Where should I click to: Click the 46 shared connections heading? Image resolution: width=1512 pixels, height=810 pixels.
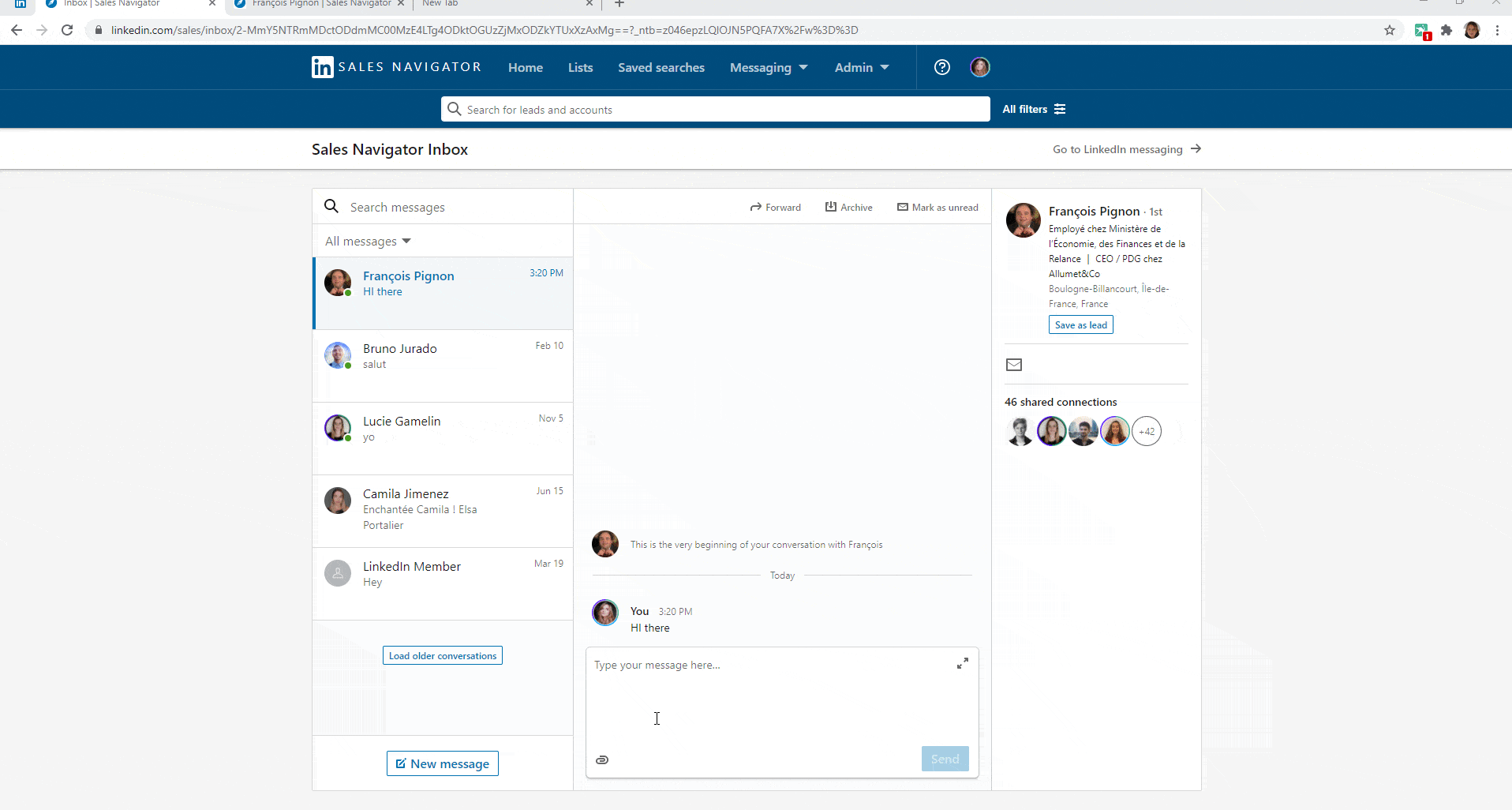(1061, 402)
